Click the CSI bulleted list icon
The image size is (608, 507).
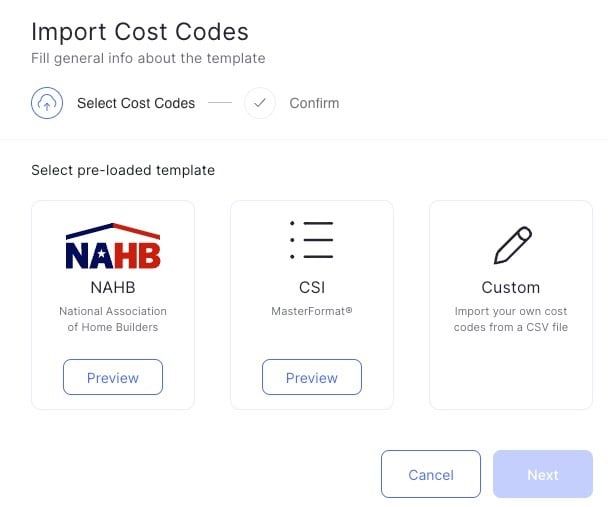tap(312, 240)
